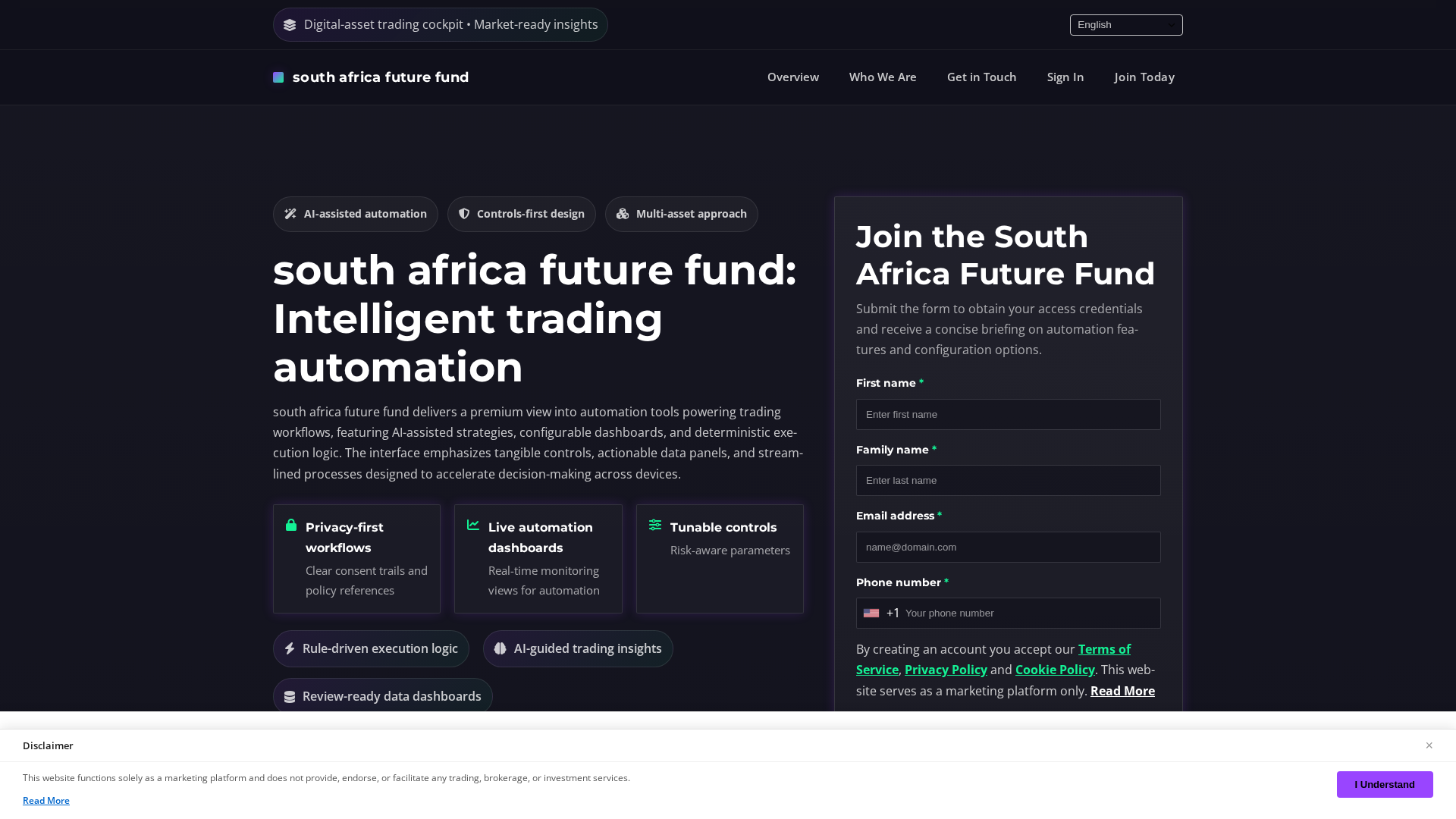
Task: Dismiss the Disclaimer banner with the X
Action: 1429,745
